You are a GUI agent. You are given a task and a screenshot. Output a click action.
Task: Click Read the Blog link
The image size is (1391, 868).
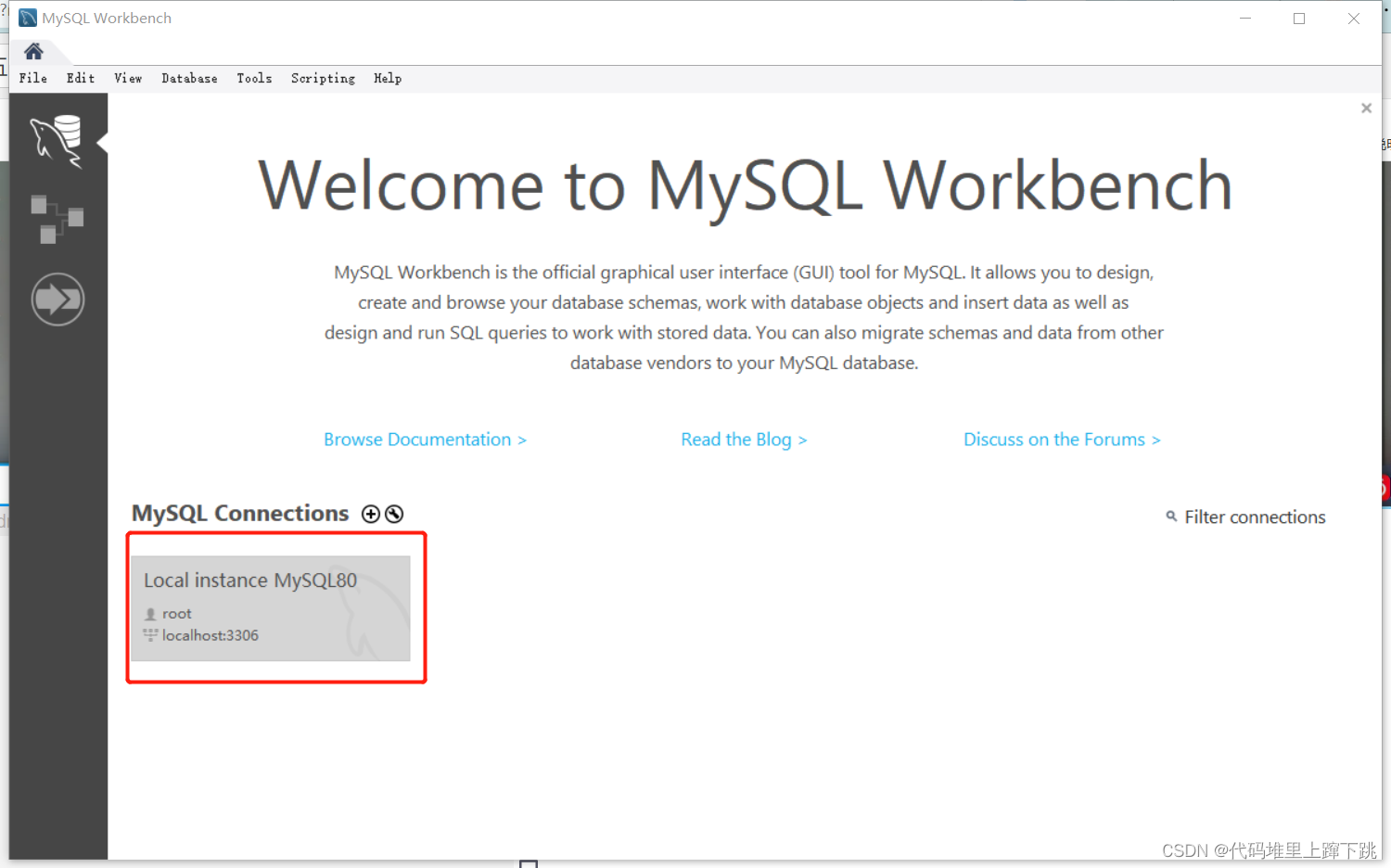click(744, 440)
